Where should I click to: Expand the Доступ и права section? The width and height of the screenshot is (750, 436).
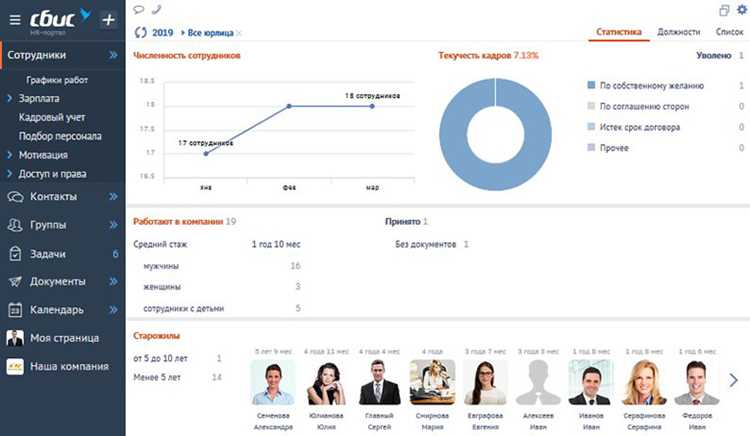[x=9, y=174]
